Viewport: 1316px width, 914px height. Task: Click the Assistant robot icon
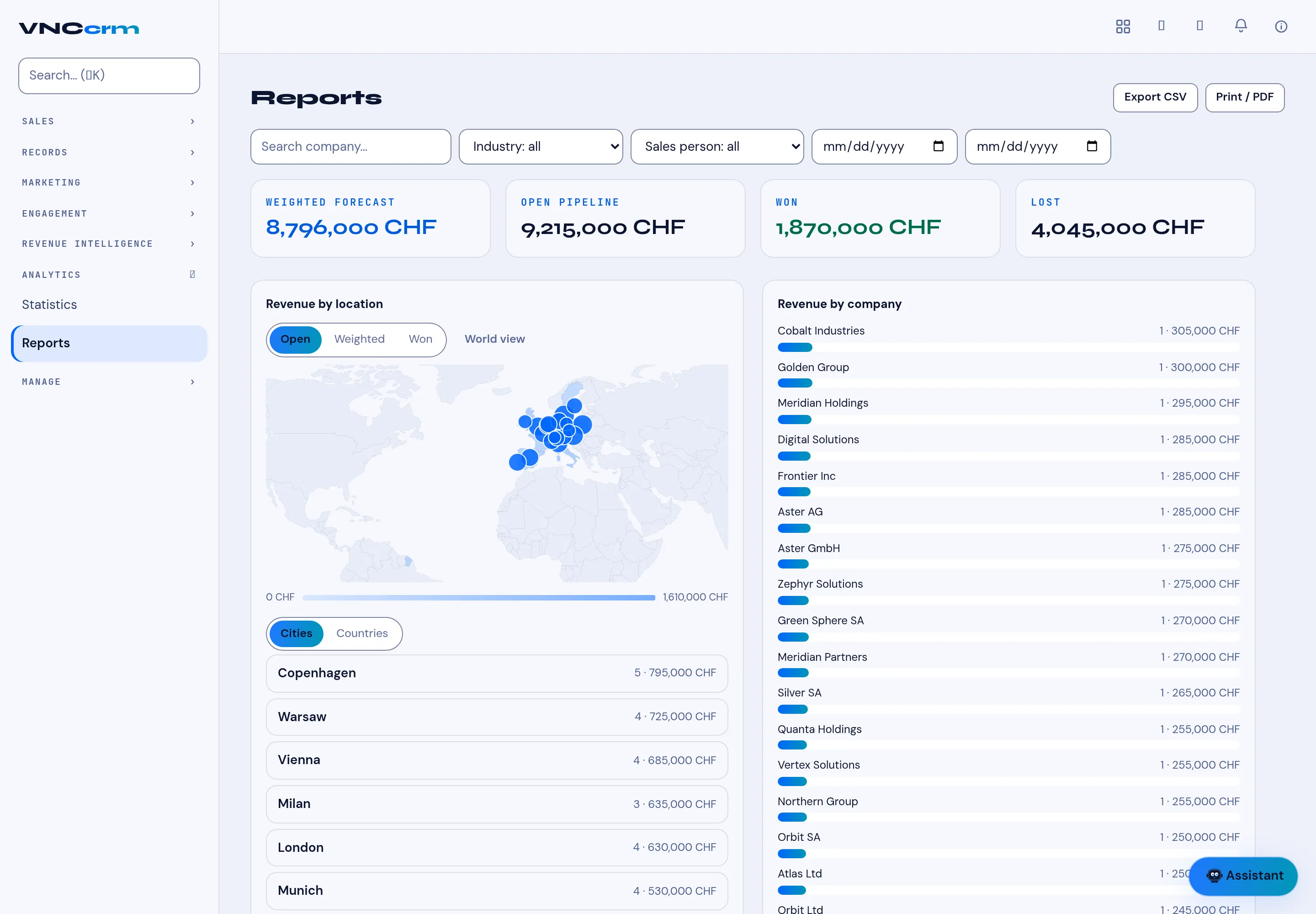1214,875
